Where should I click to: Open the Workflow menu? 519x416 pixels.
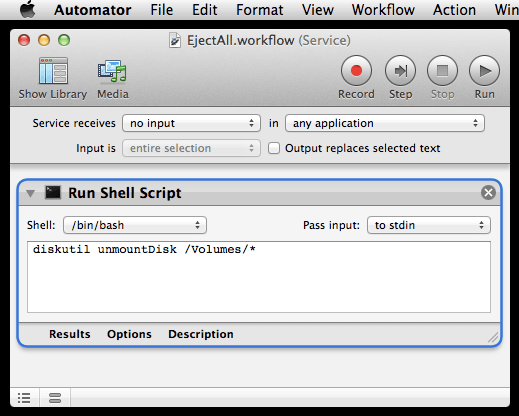[x=383, y=10]
